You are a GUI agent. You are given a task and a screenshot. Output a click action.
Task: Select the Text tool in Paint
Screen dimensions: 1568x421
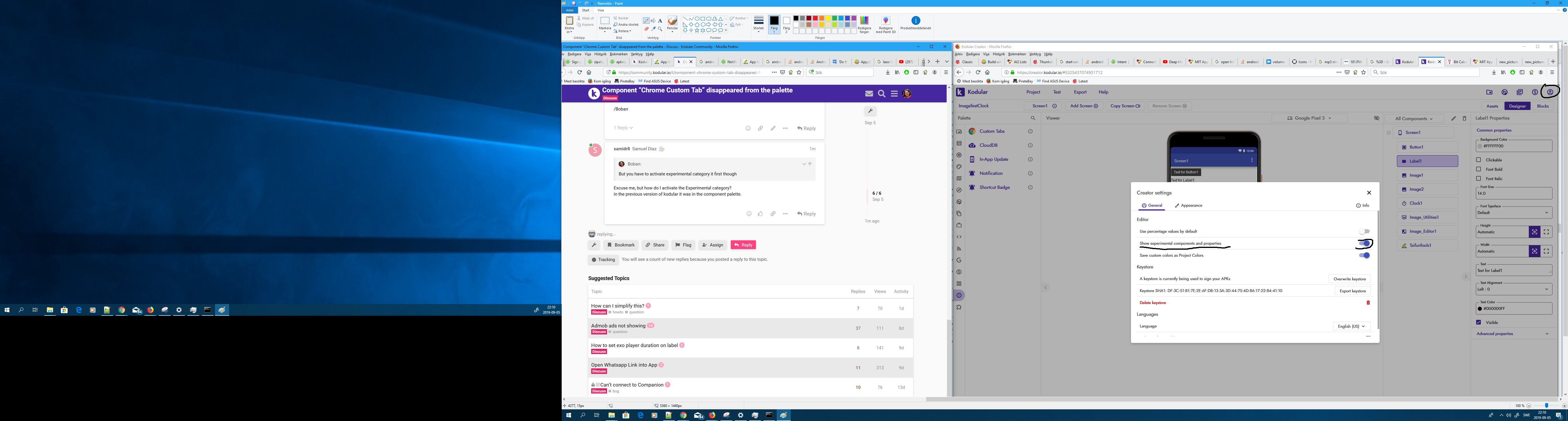(661, 21)
